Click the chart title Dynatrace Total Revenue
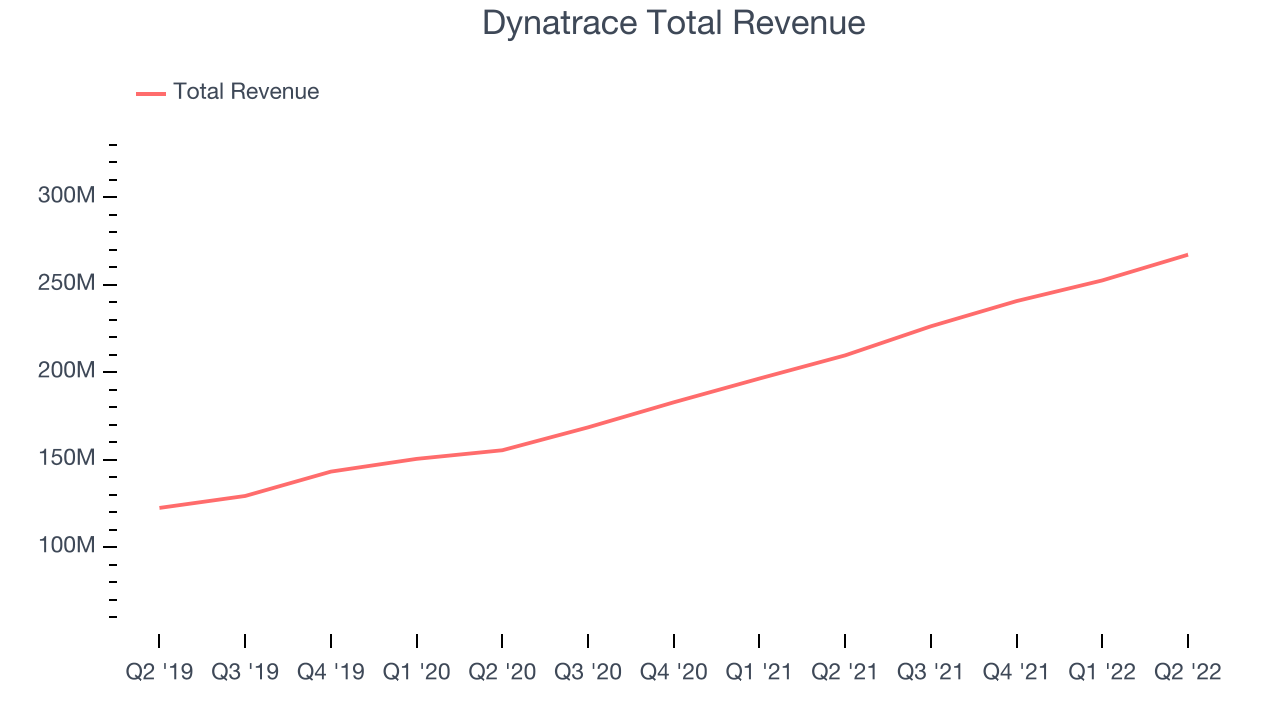The image size is (1280, 720). [673, 22]
